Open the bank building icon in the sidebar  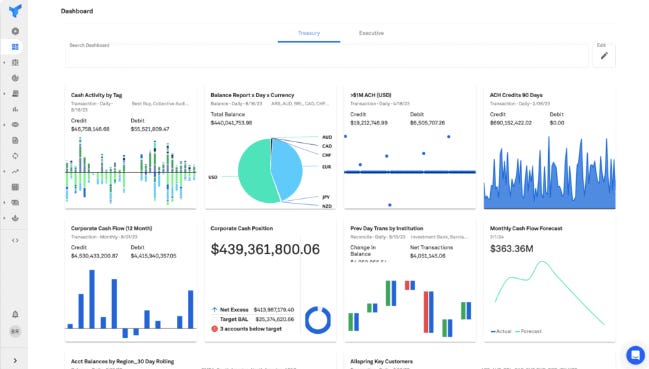click(x=15, y=62)
